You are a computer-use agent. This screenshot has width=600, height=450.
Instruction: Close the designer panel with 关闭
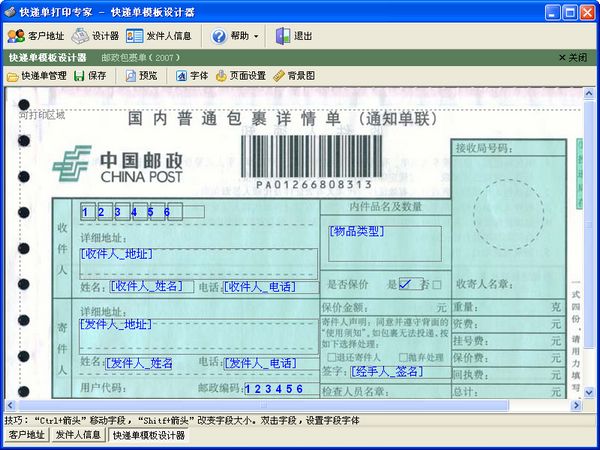tap(573, 57)
